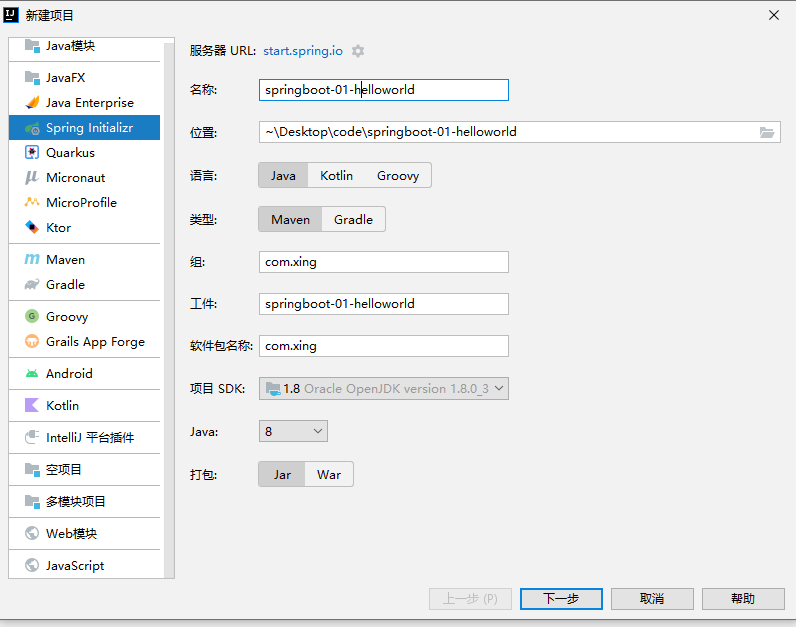Open Java Enterprise in the sidebar
This screenshot has width=796, height=627.
(89, 102)
